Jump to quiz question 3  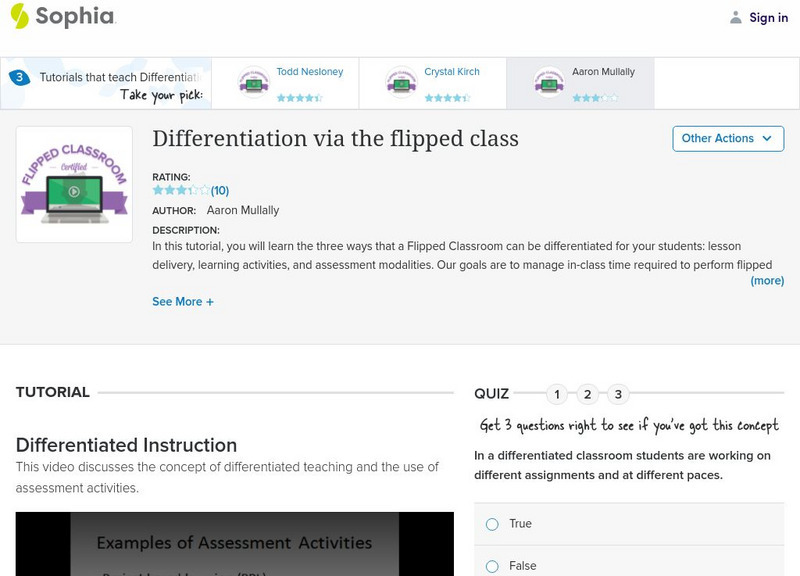[x=618, y=394]
